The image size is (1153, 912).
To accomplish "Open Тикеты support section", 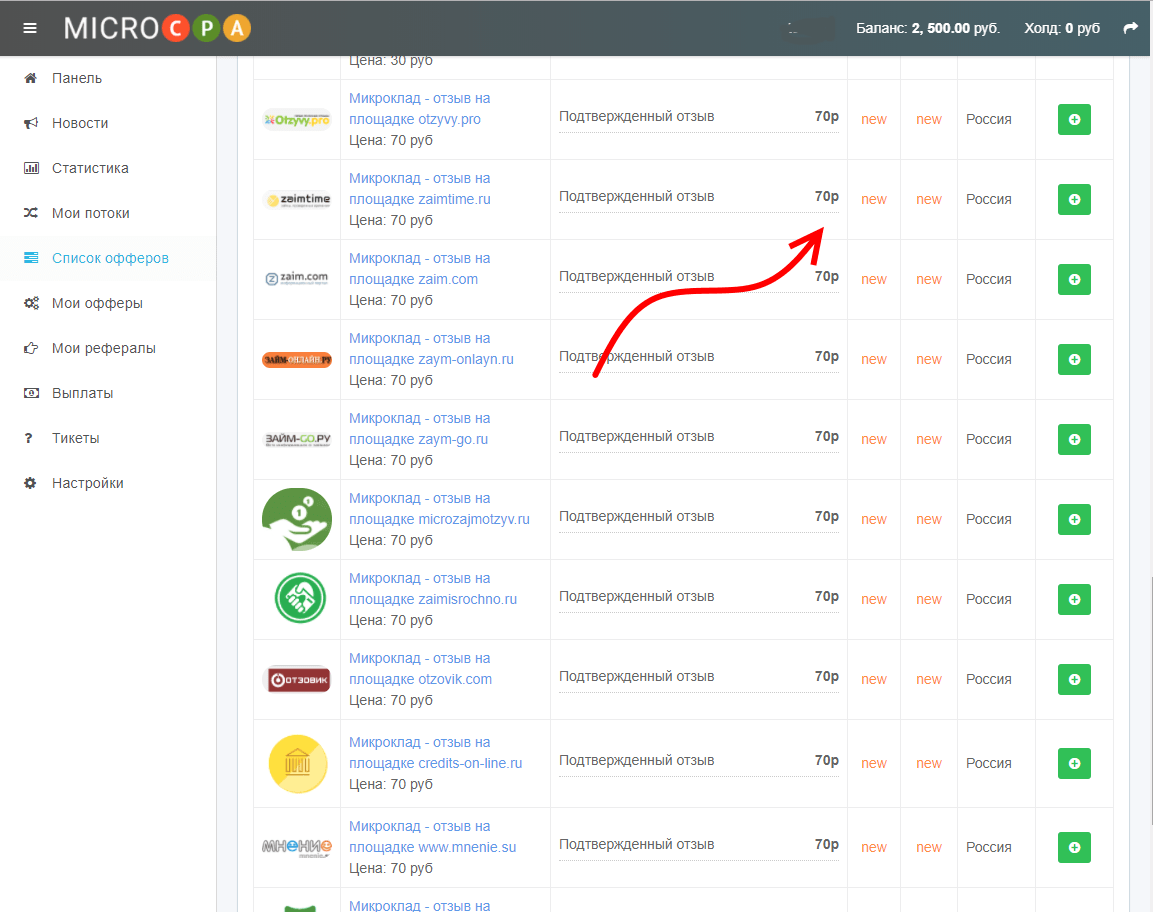I will tap(76, 438).
